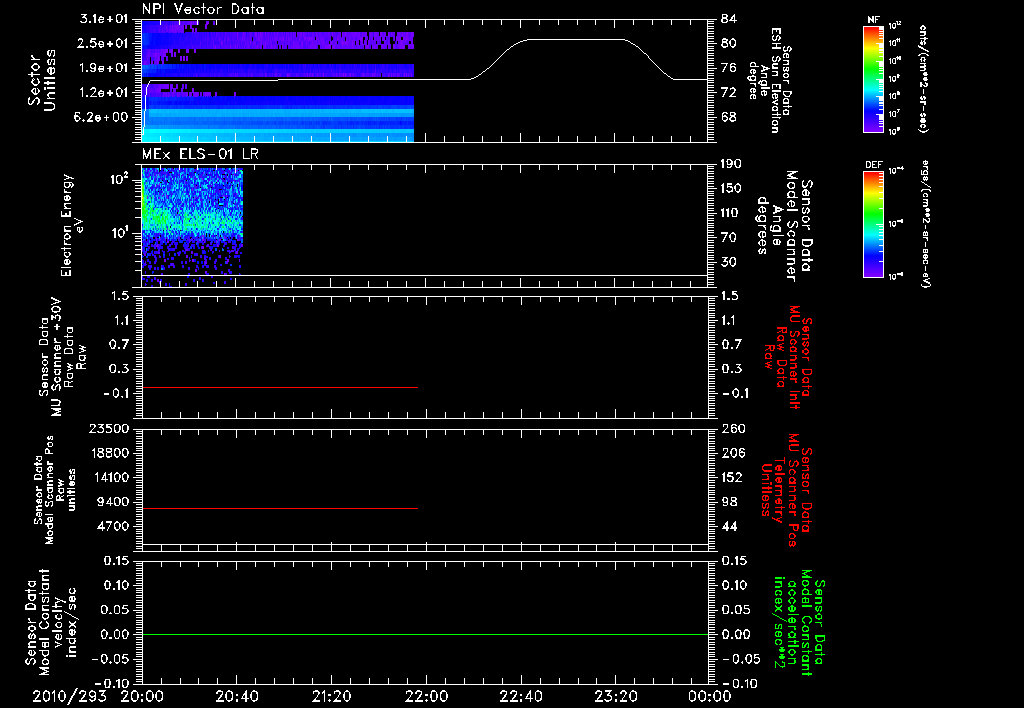Click the 'Model Scanner Pos Raw' left axis title
1024x708 pixels.
pyautogui.click(x=56, y=490)
